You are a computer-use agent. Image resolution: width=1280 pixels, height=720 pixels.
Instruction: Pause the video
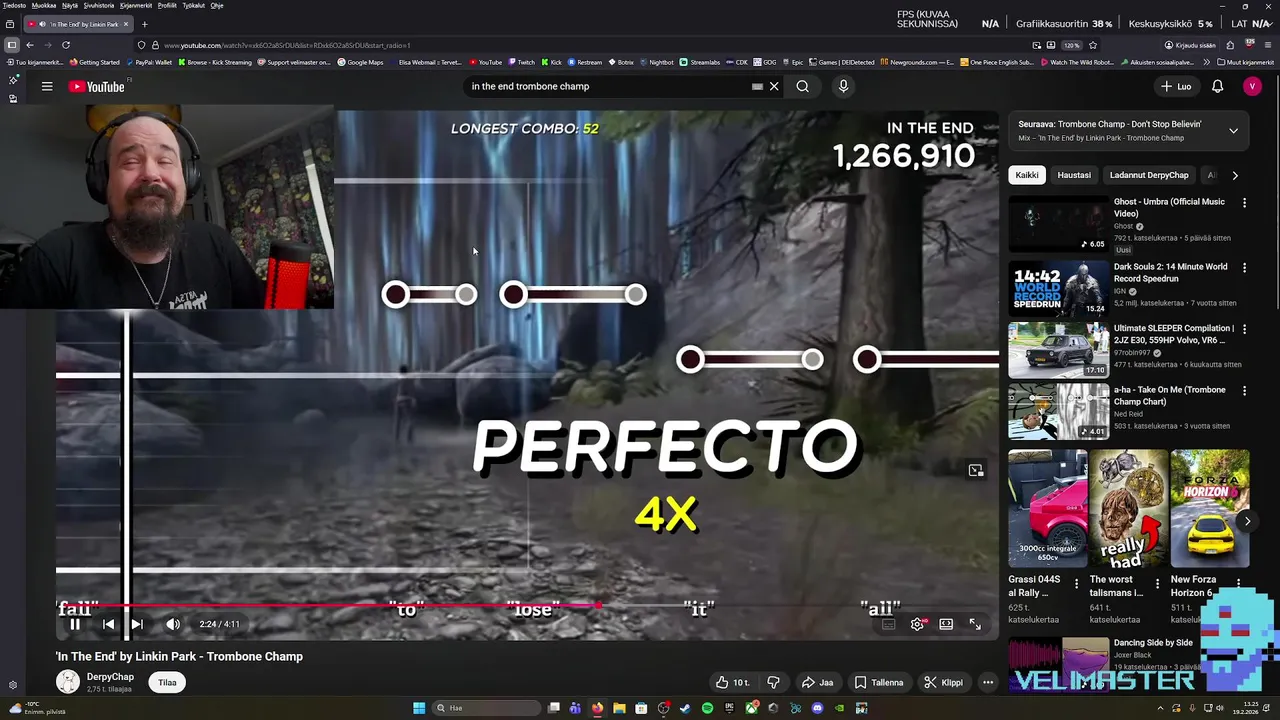74,624
